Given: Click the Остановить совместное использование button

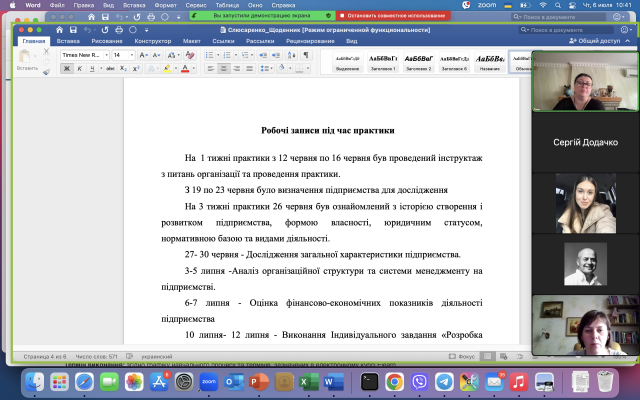Looking at the screenshot, I should tap(393, 16).
